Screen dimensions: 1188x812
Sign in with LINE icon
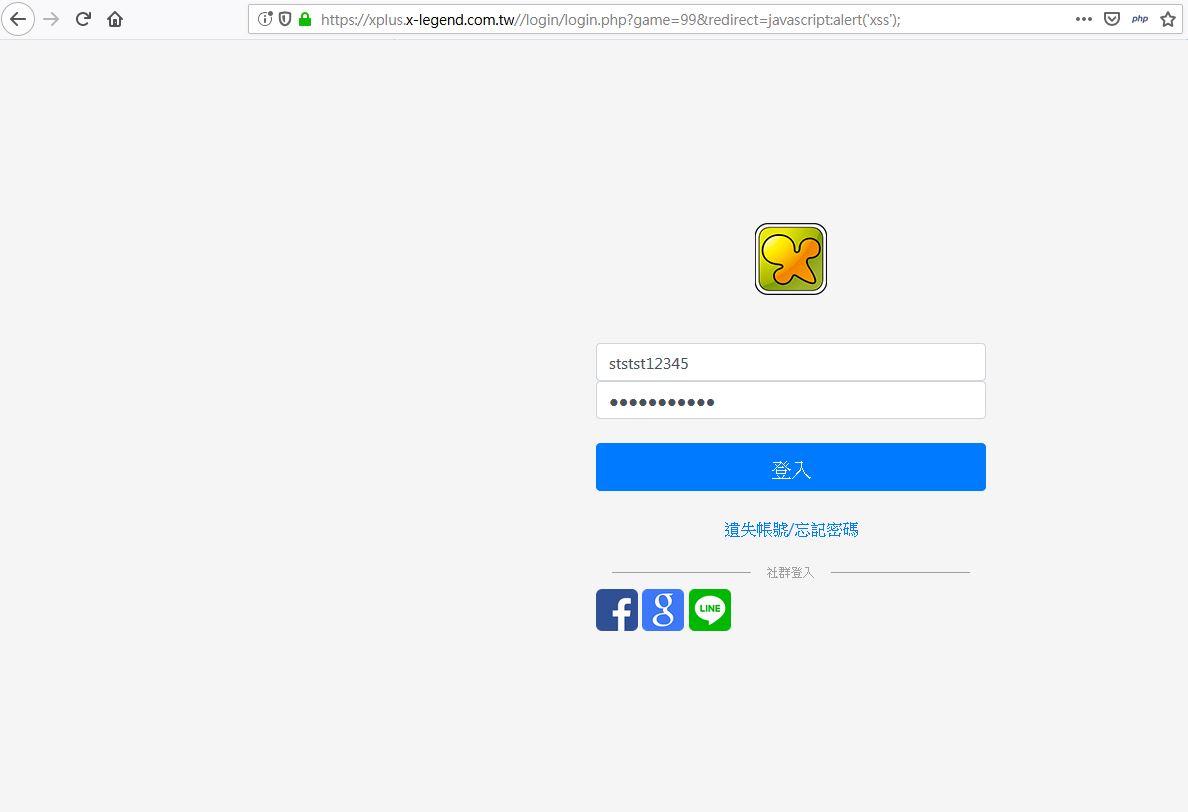click(x=710, y=610)
